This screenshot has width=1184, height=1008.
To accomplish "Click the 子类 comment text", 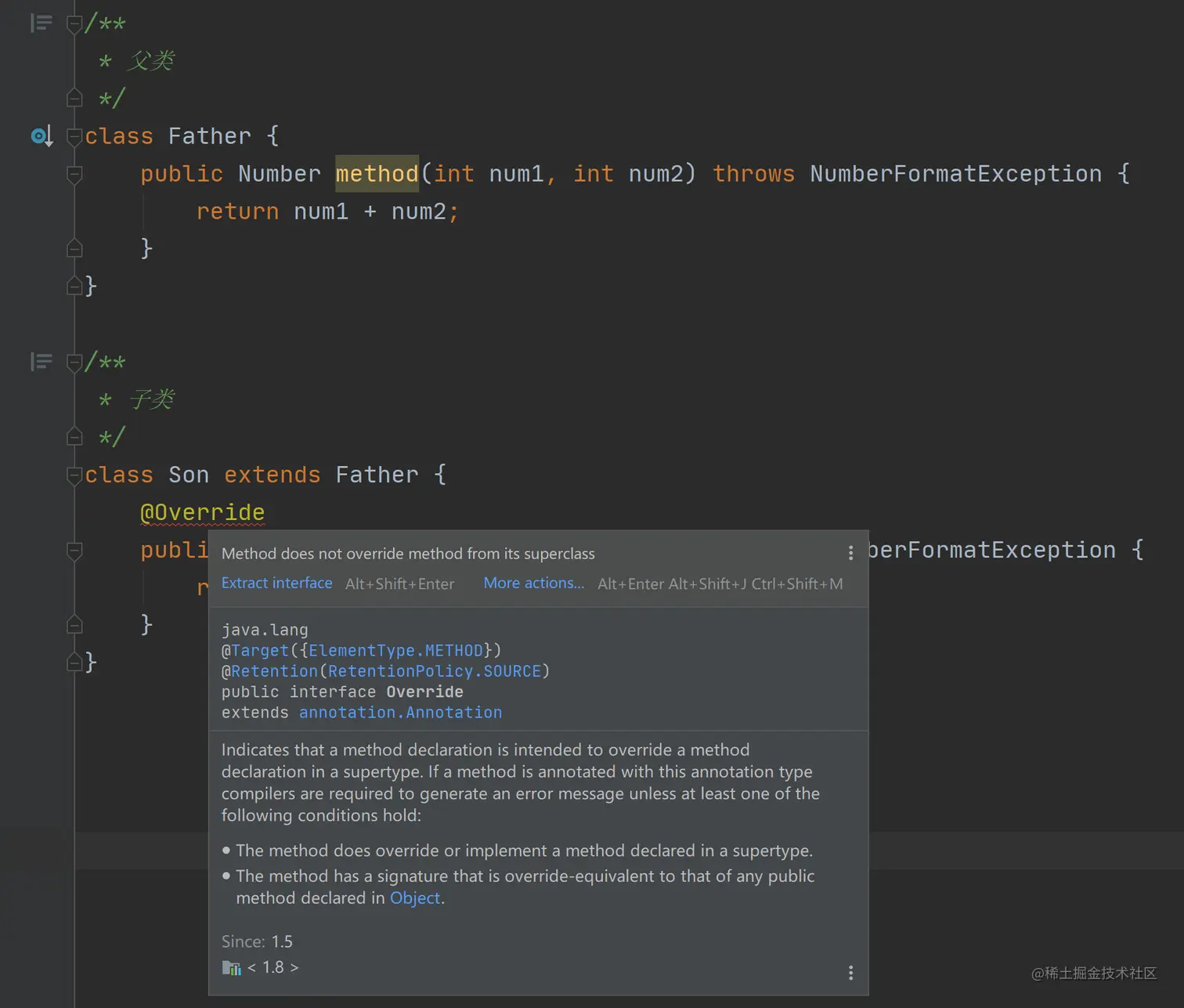I will coord(150,399).
